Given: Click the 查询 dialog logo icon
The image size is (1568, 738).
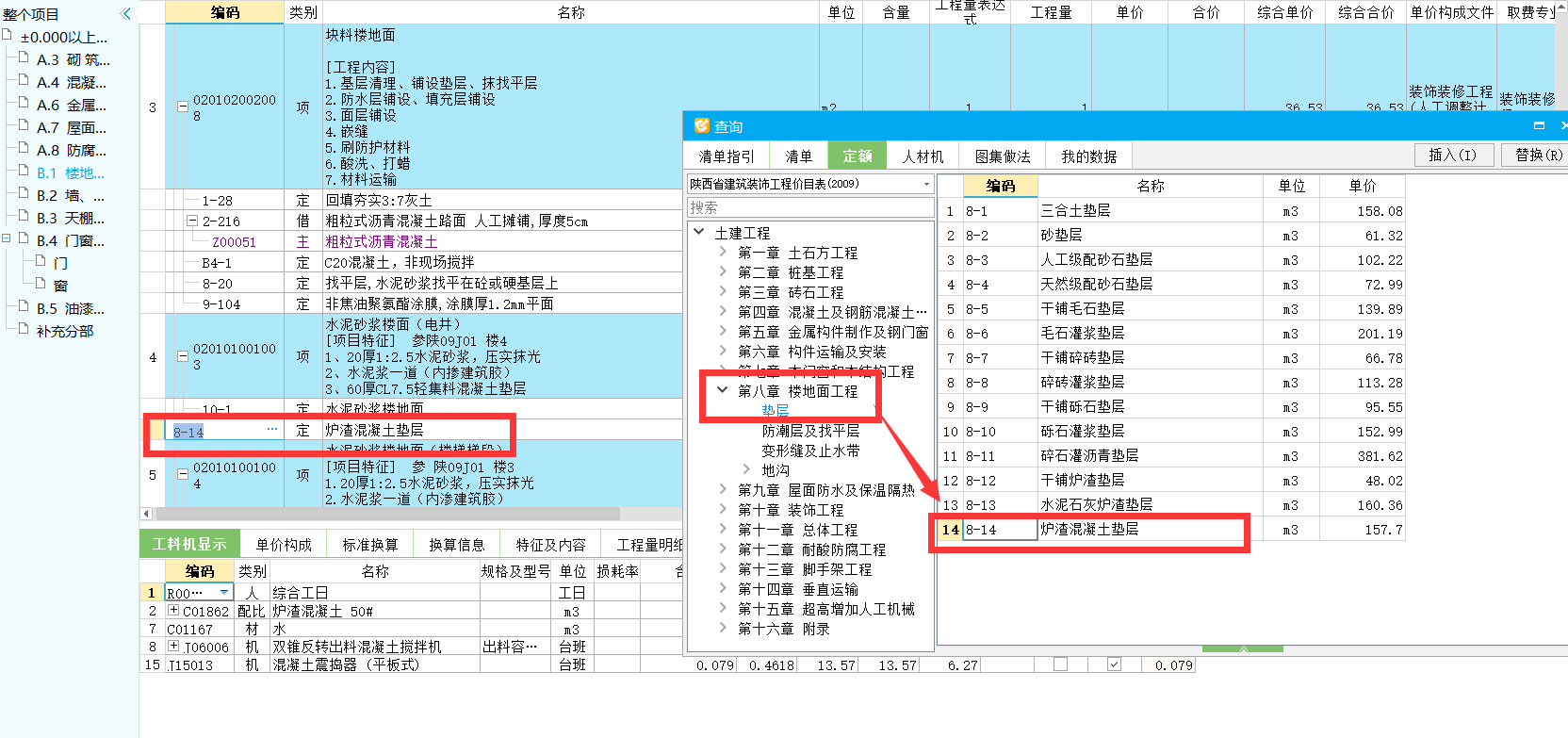Looking at the screenshot, I should tap(701, 125).
